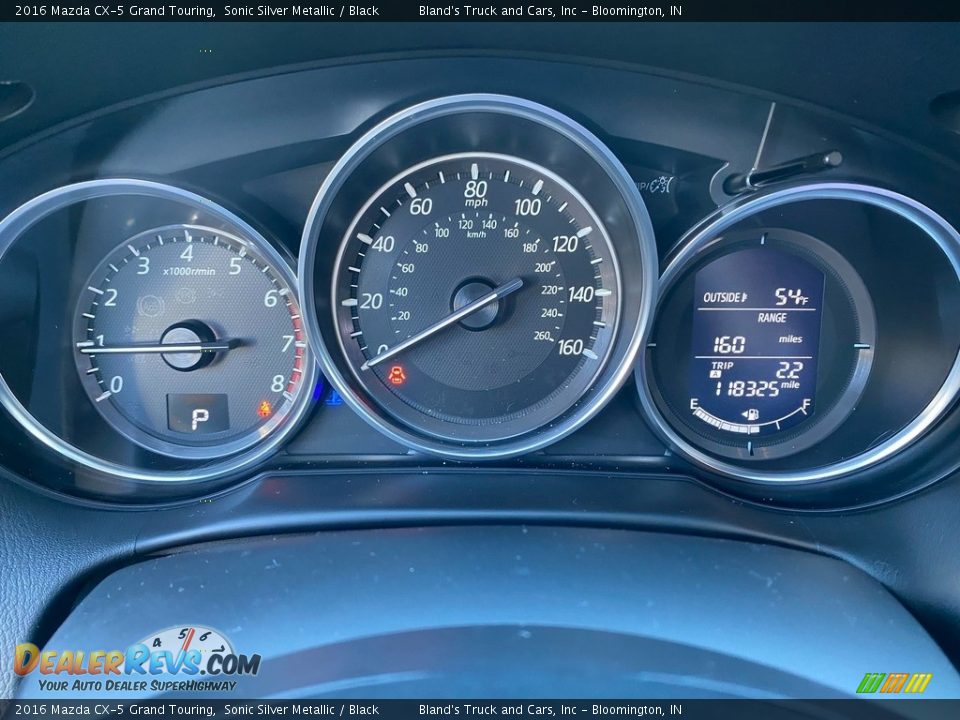Image resolution: width=960 pixels, height=720 pixels.
Task: Tap the P gear position indicator
Action: point(199,418)
